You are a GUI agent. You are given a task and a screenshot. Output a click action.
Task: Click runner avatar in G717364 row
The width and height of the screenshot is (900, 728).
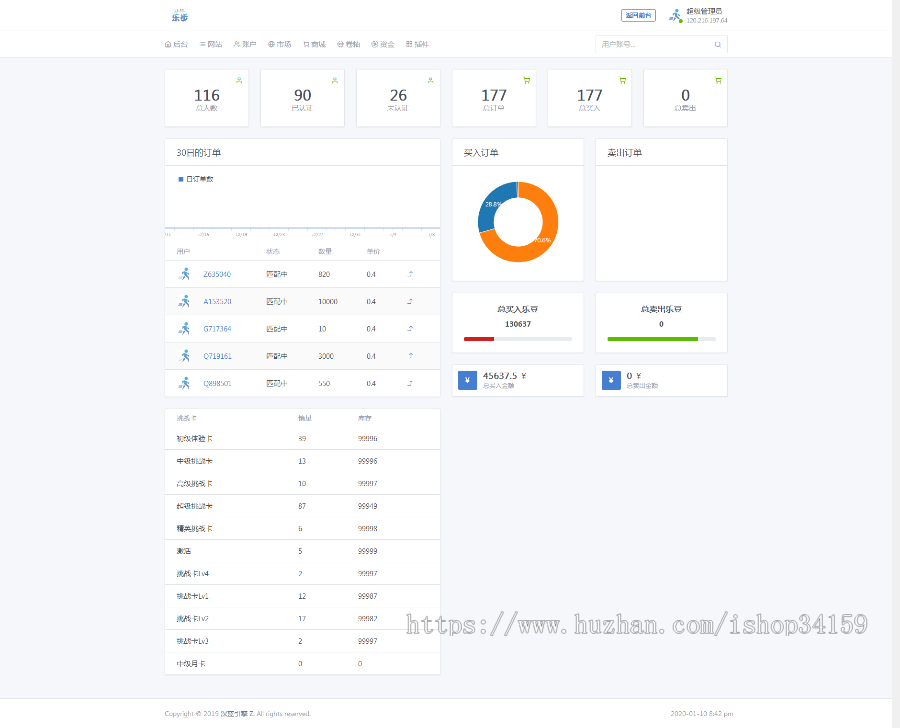184,328
